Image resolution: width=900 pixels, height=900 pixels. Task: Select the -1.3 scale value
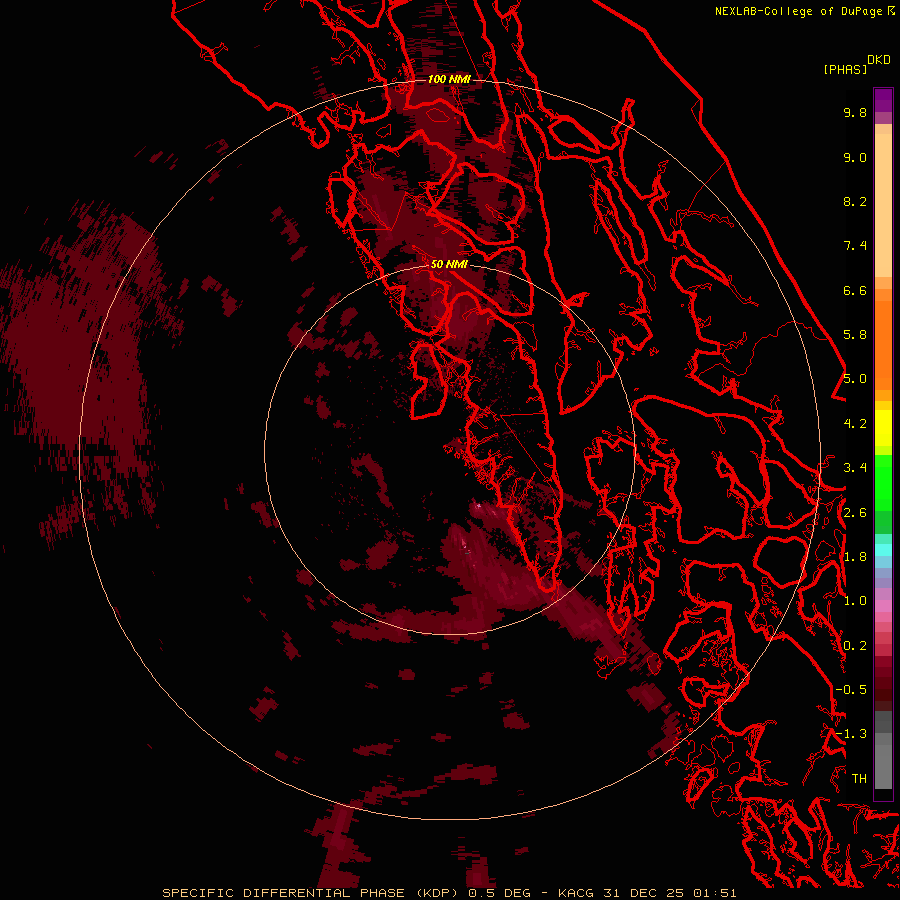click(x=851, y=734)
